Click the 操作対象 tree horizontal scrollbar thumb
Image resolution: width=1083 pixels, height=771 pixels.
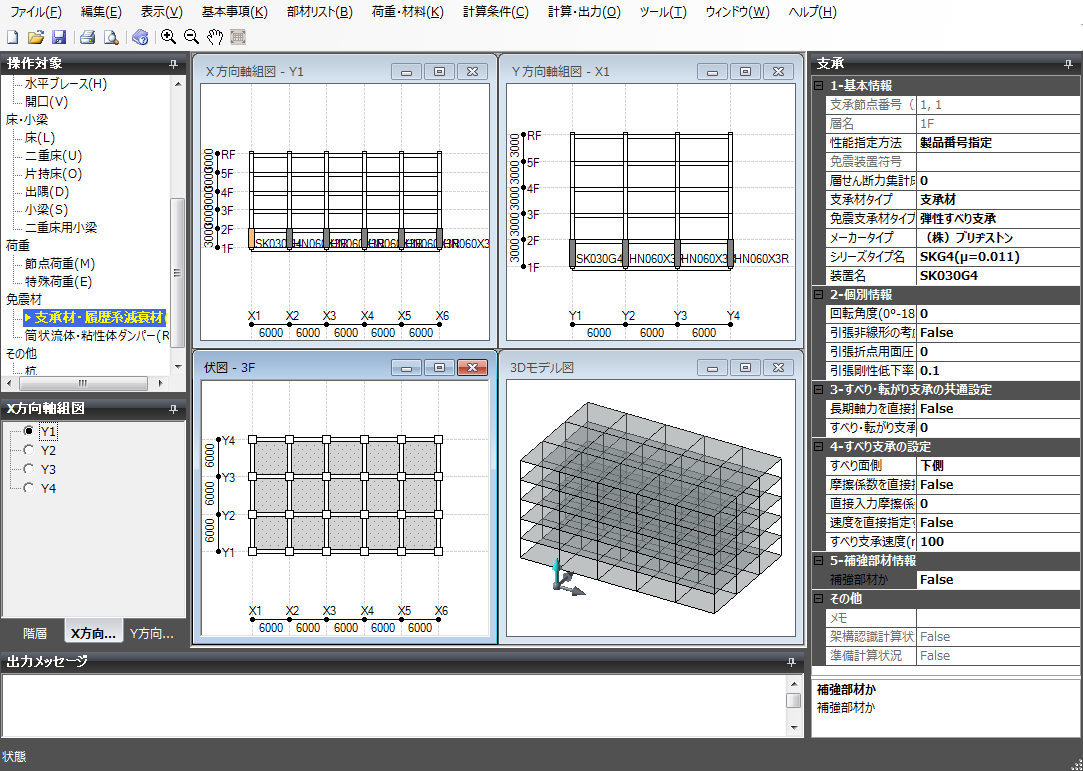pos(82,383)
